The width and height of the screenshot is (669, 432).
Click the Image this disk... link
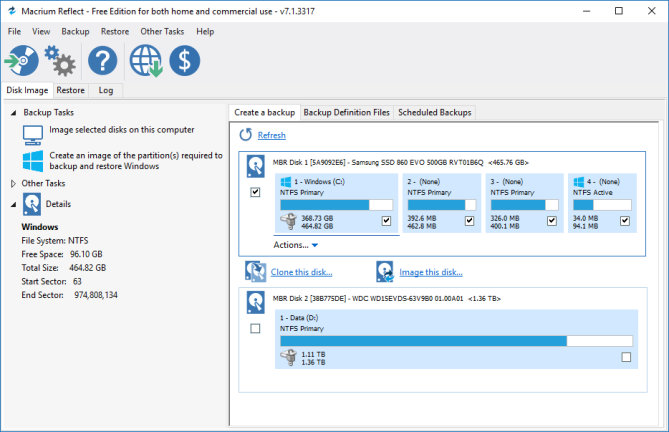pos(431,272)
